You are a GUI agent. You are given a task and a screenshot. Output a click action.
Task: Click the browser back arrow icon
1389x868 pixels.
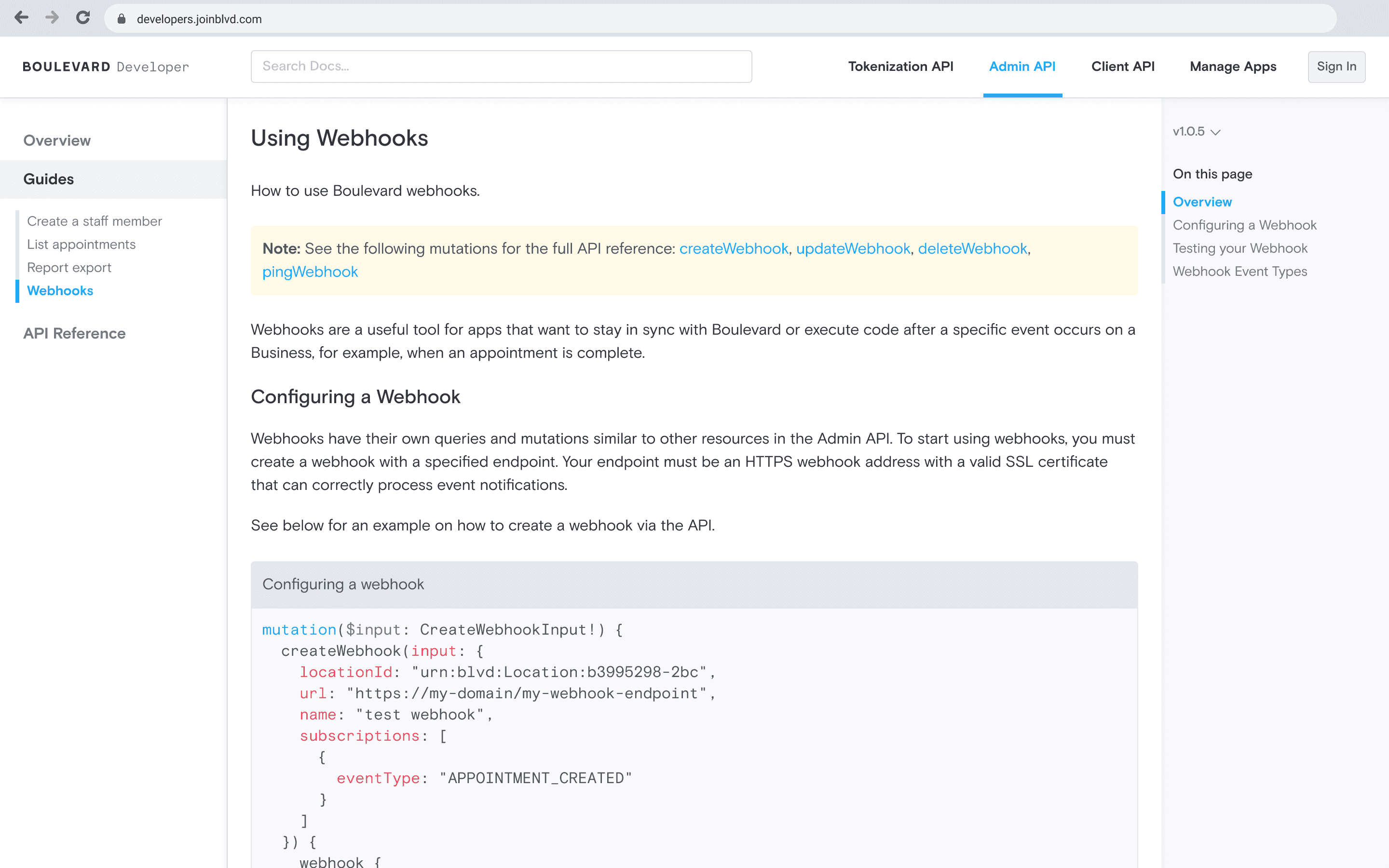pos(22,18)
